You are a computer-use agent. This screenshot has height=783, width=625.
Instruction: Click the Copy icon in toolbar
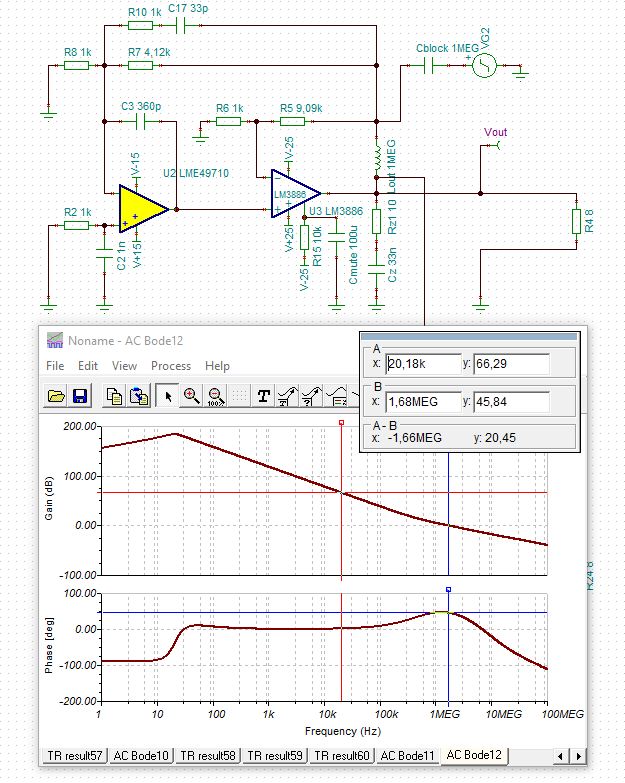pos(115,396)
